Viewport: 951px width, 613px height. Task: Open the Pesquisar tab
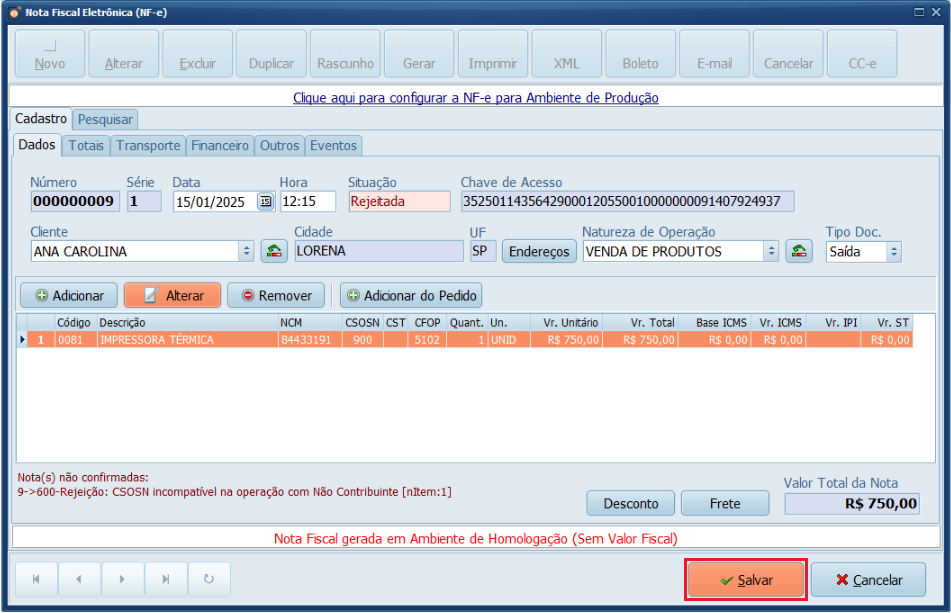[105, 119]
